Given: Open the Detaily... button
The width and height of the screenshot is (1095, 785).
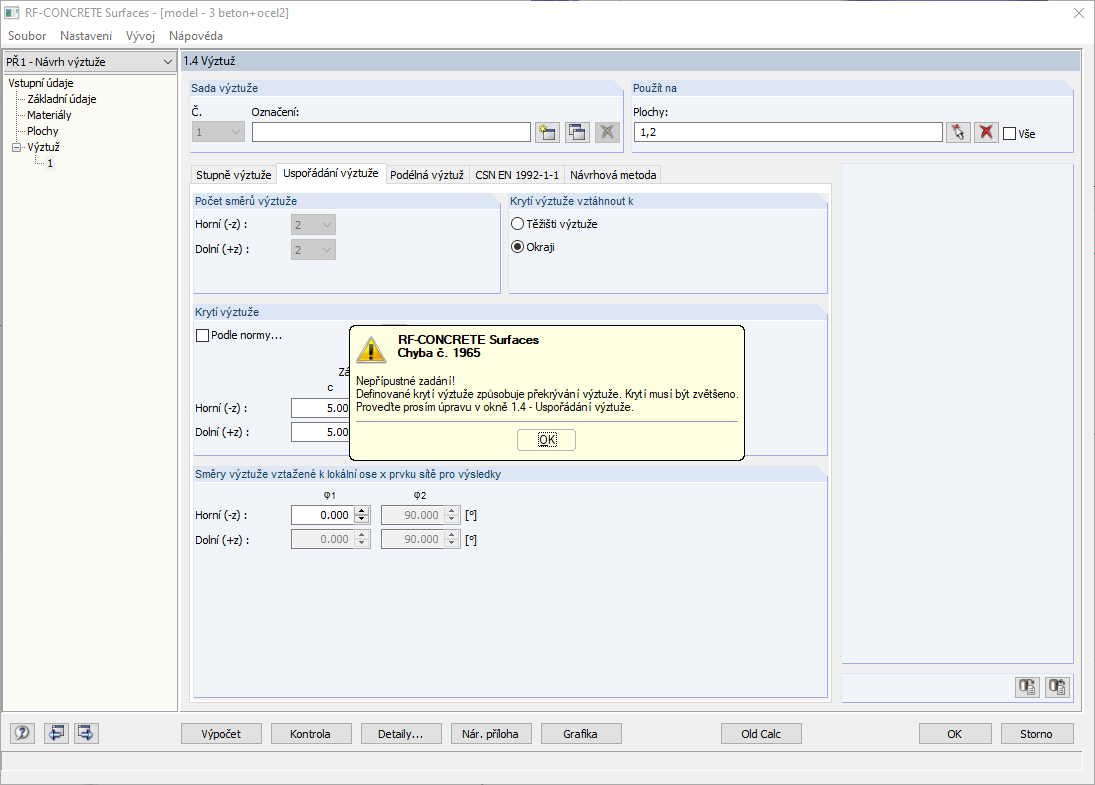Looking at the screenshot, I should 401,734.
